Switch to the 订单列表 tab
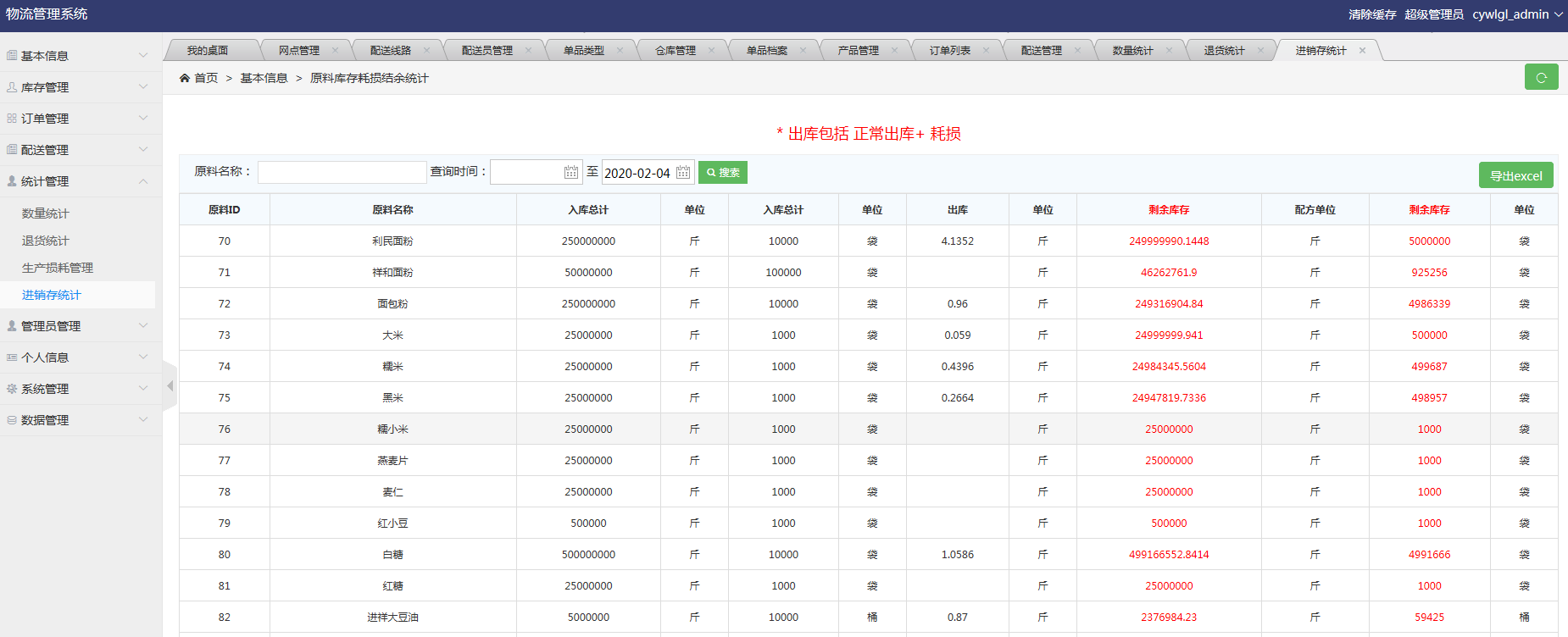This screenshot has width=1568, height=637. (949, 51)
